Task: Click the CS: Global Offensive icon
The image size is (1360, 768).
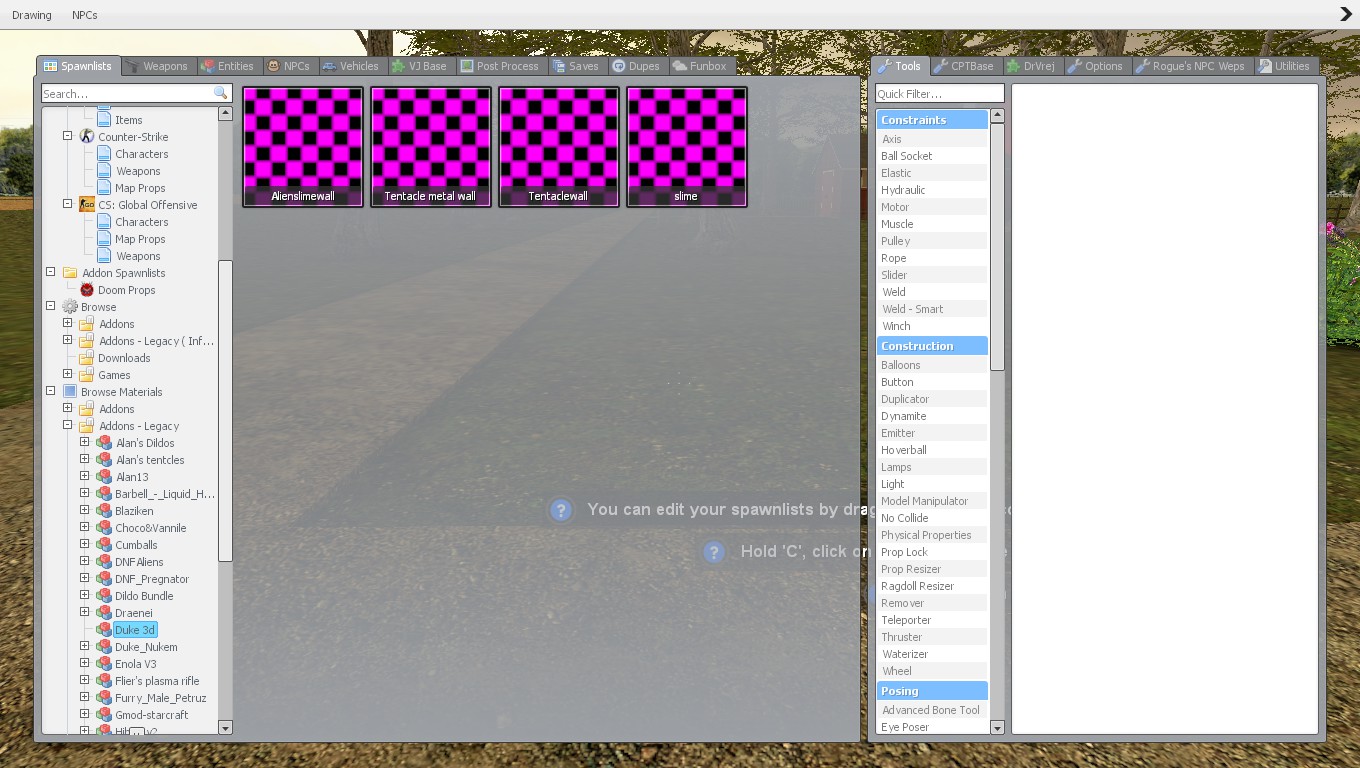Action: 87,205
